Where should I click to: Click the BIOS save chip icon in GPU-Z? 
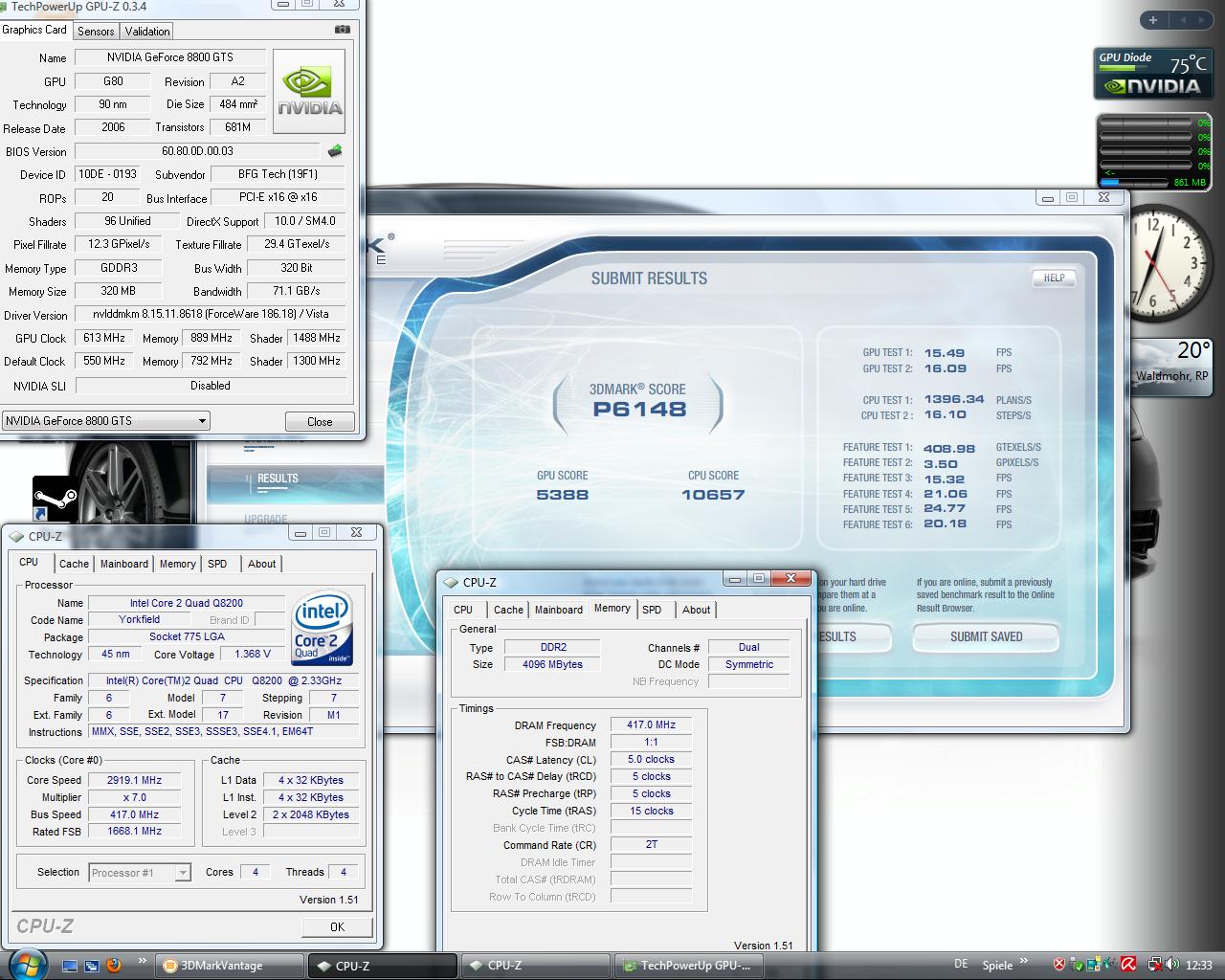pos(335,151)
